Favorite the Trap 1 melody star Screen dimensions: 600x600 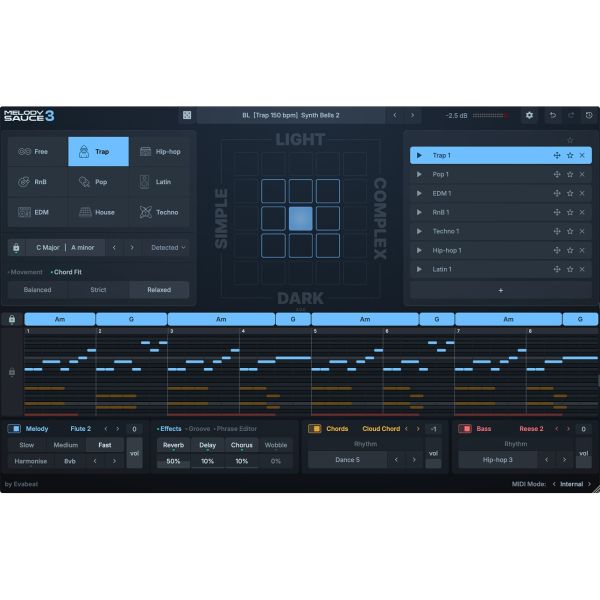pyautogui.click(x=570, y=155)
